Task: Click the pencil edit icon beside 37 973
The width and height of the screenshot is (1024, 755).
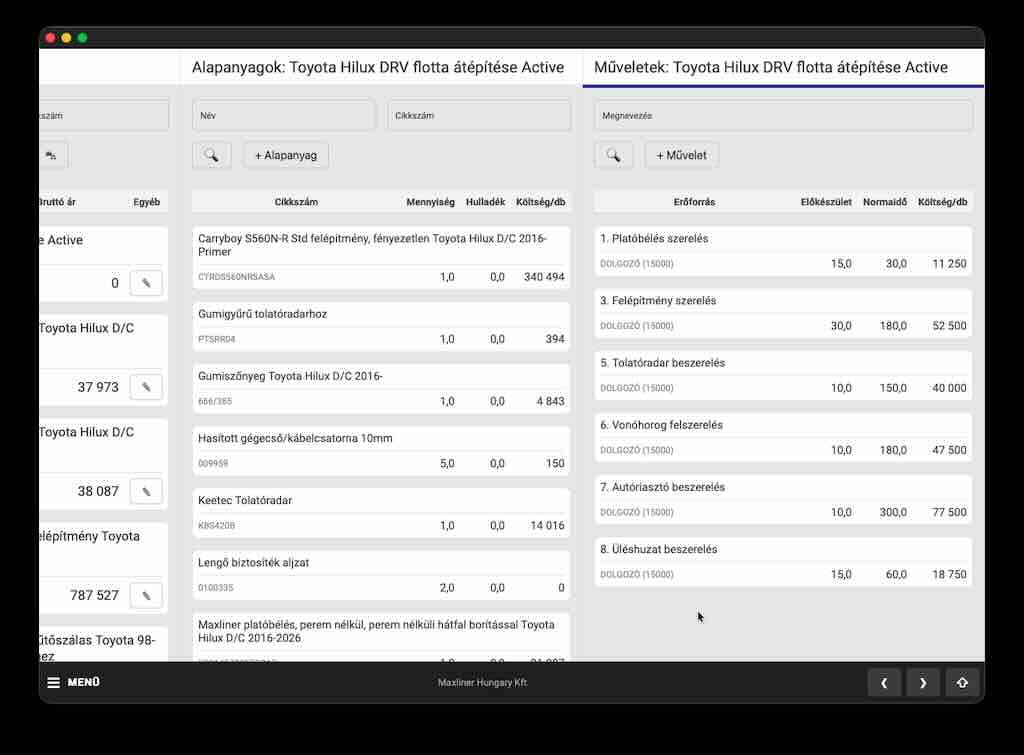Action: (x=146, y=387)
